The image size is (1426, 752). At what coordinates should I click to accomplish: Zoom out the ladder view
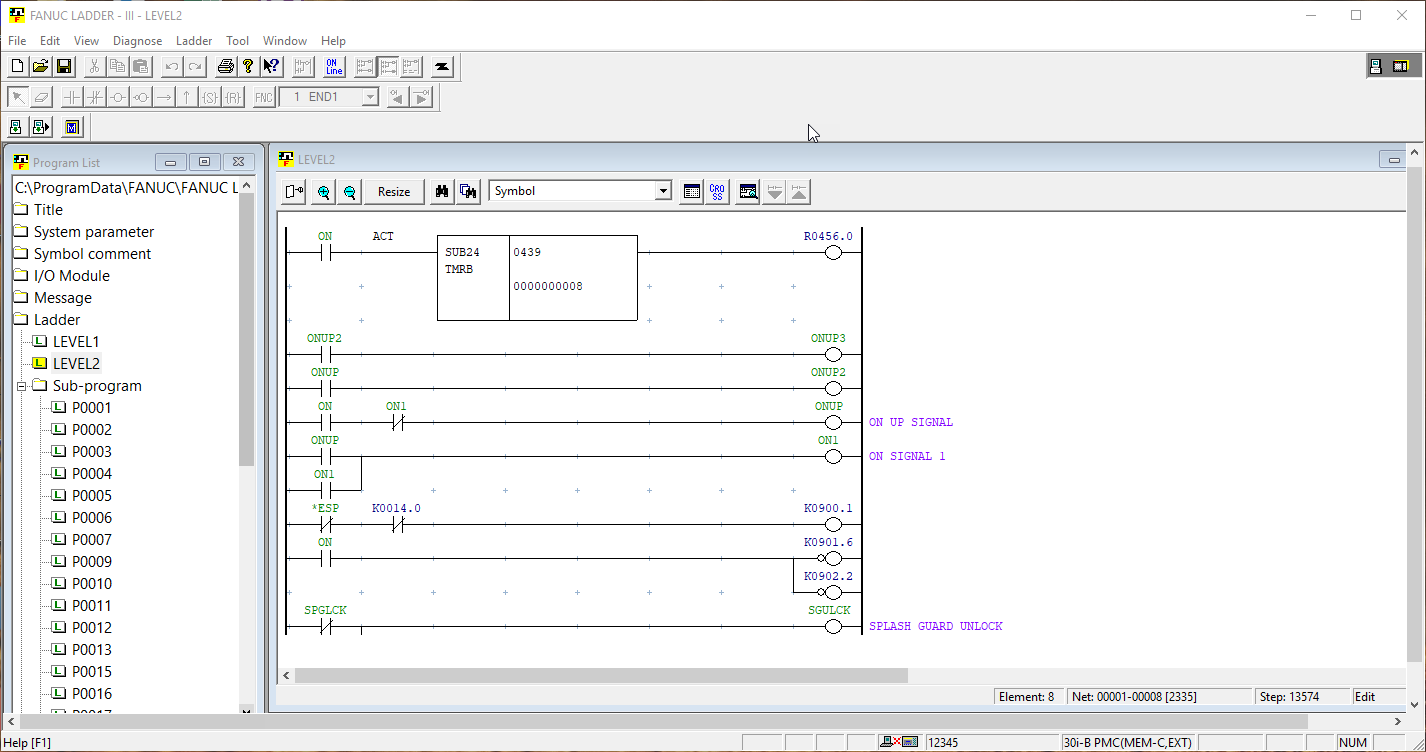[347, 191]
